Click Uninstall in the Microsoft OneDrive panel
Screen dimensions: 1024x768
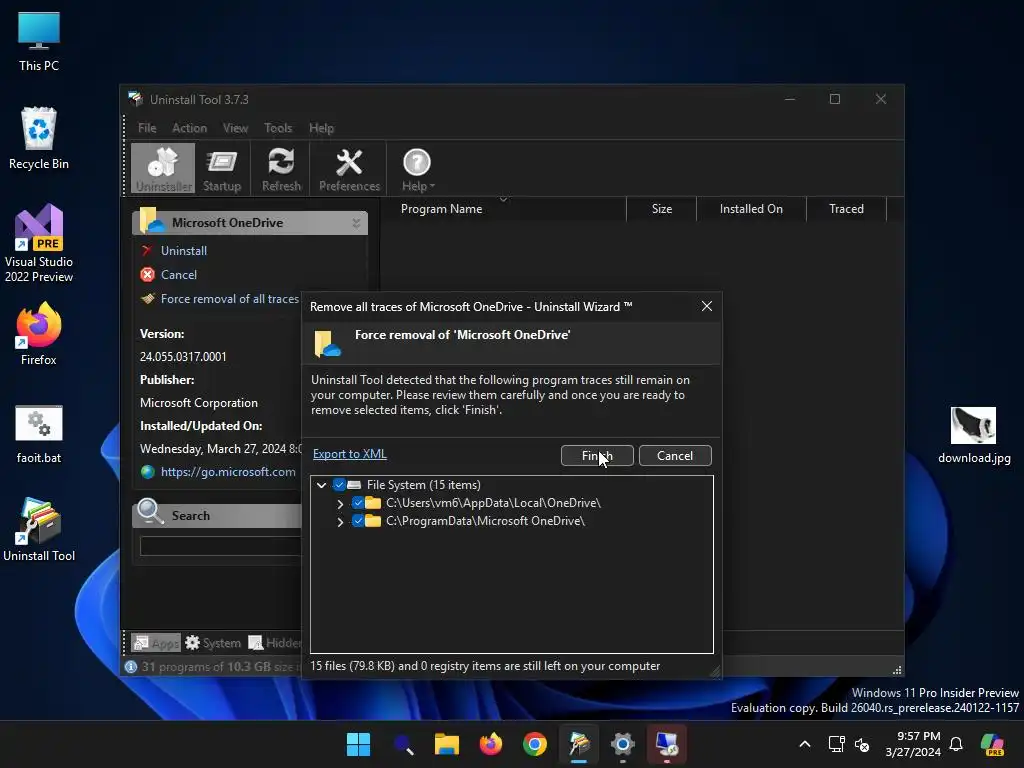click(184, 251)
